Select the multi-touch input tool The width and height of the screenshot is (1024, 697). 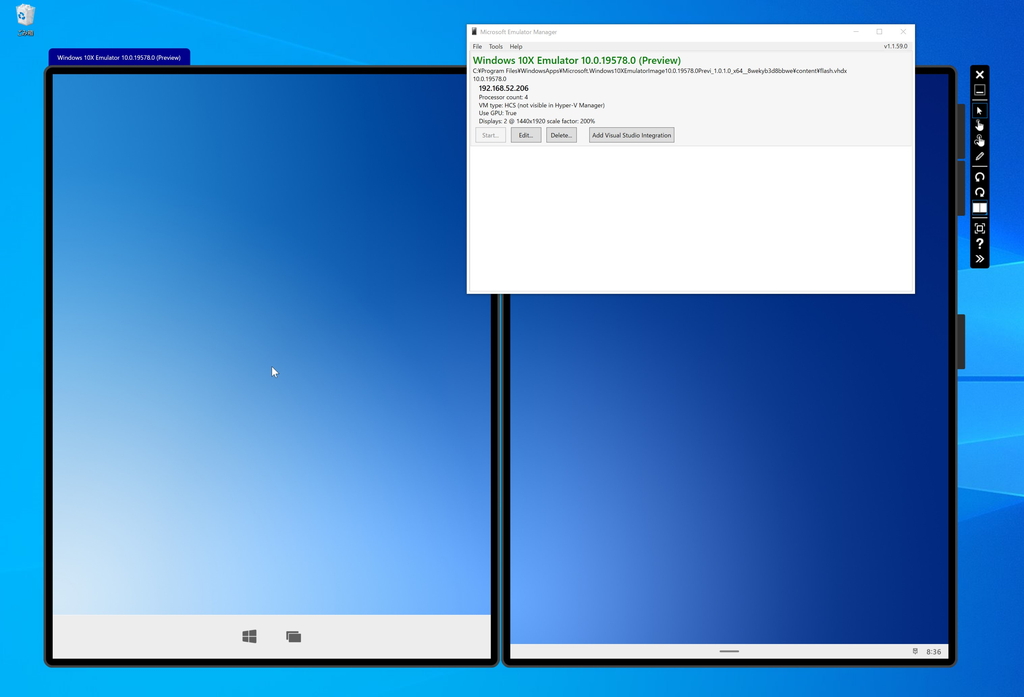pos(980,140)
